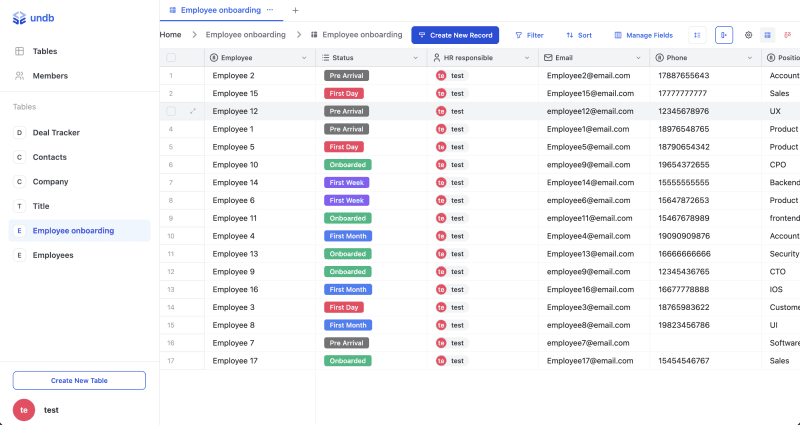The height and width of the screenshot is (425, 800).
Task: Click the phone number 17887655643
Action: point(684,76)
